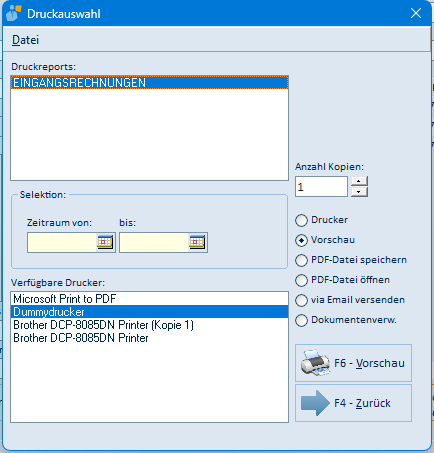The width and height of the screenshot is (434, 453).
Task: Increase Anzahl Kopien with up arrow
Action: [359, 181]
